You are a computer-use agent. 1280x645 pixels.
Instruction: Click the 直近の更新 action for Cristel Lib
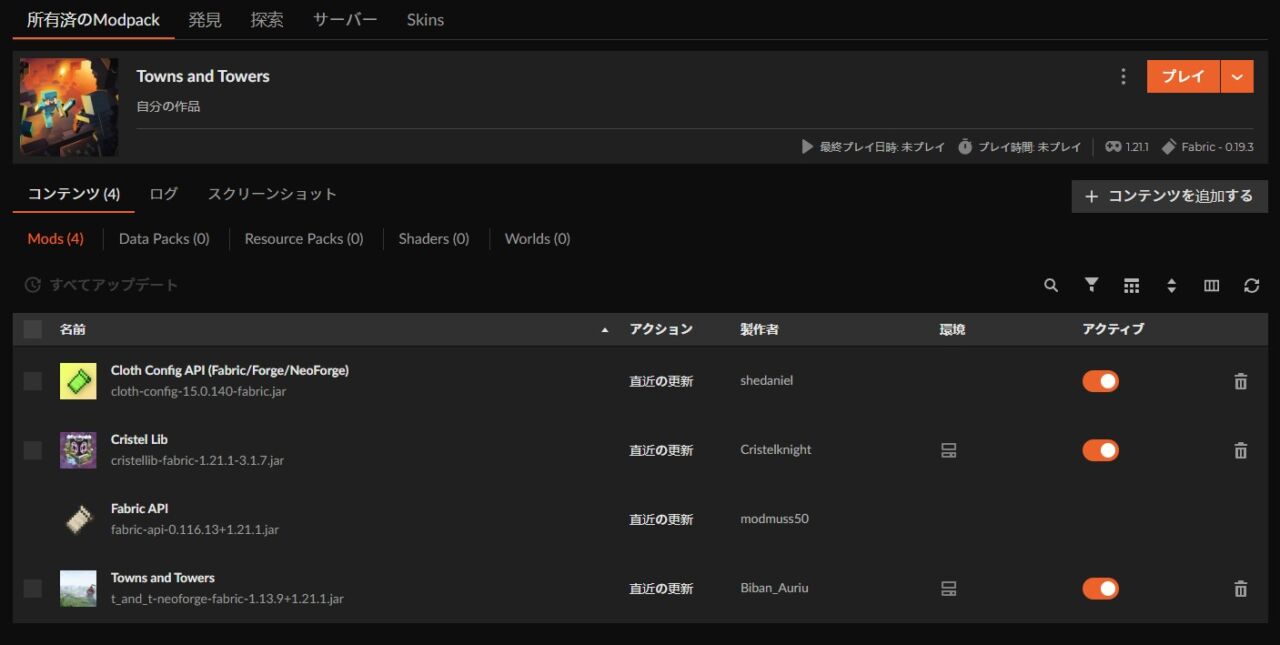[x=661, y=450]
